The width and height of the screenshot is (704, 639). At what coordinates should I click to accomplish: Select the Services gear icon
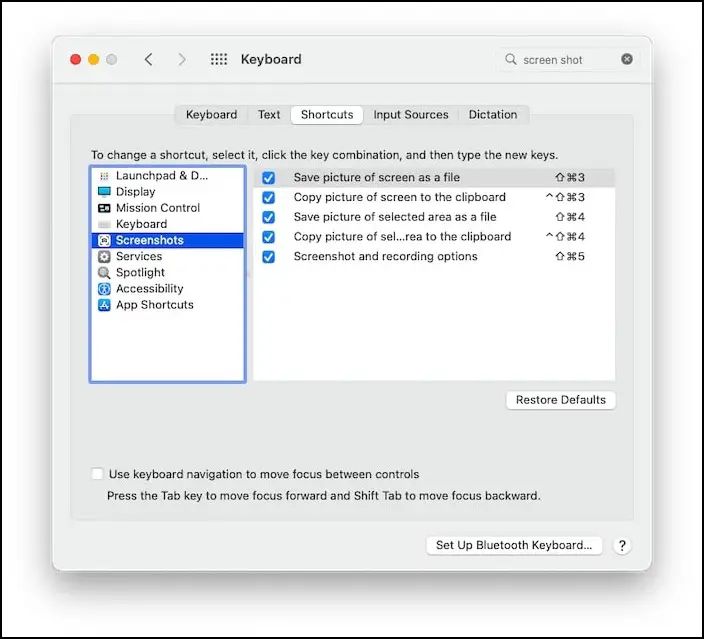pos(104,257)
